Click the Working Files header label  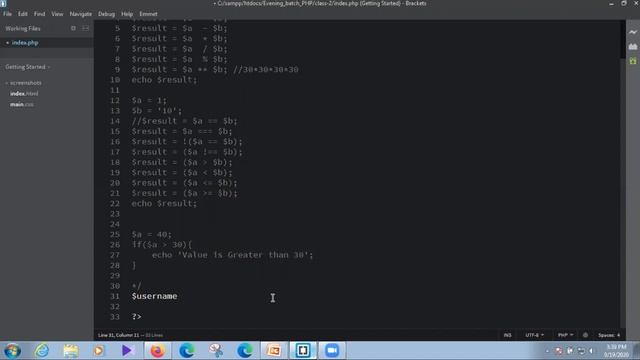pyautogui.click(x=23, y=28)
